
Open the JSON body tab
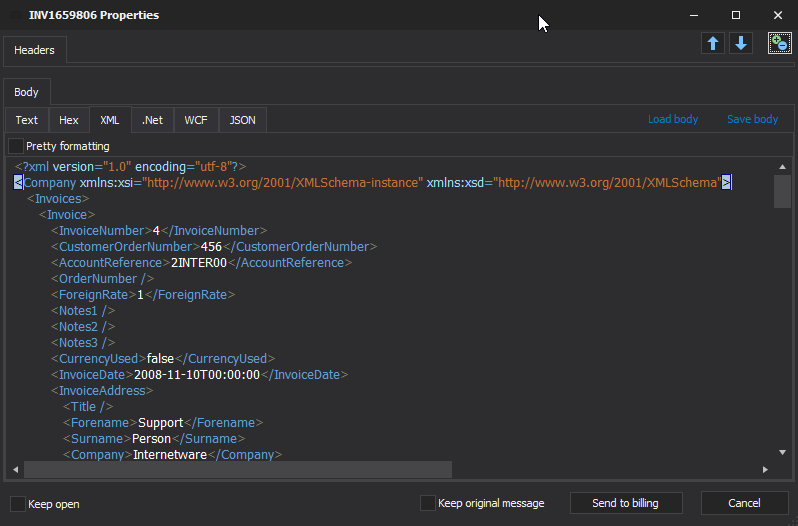242,120
